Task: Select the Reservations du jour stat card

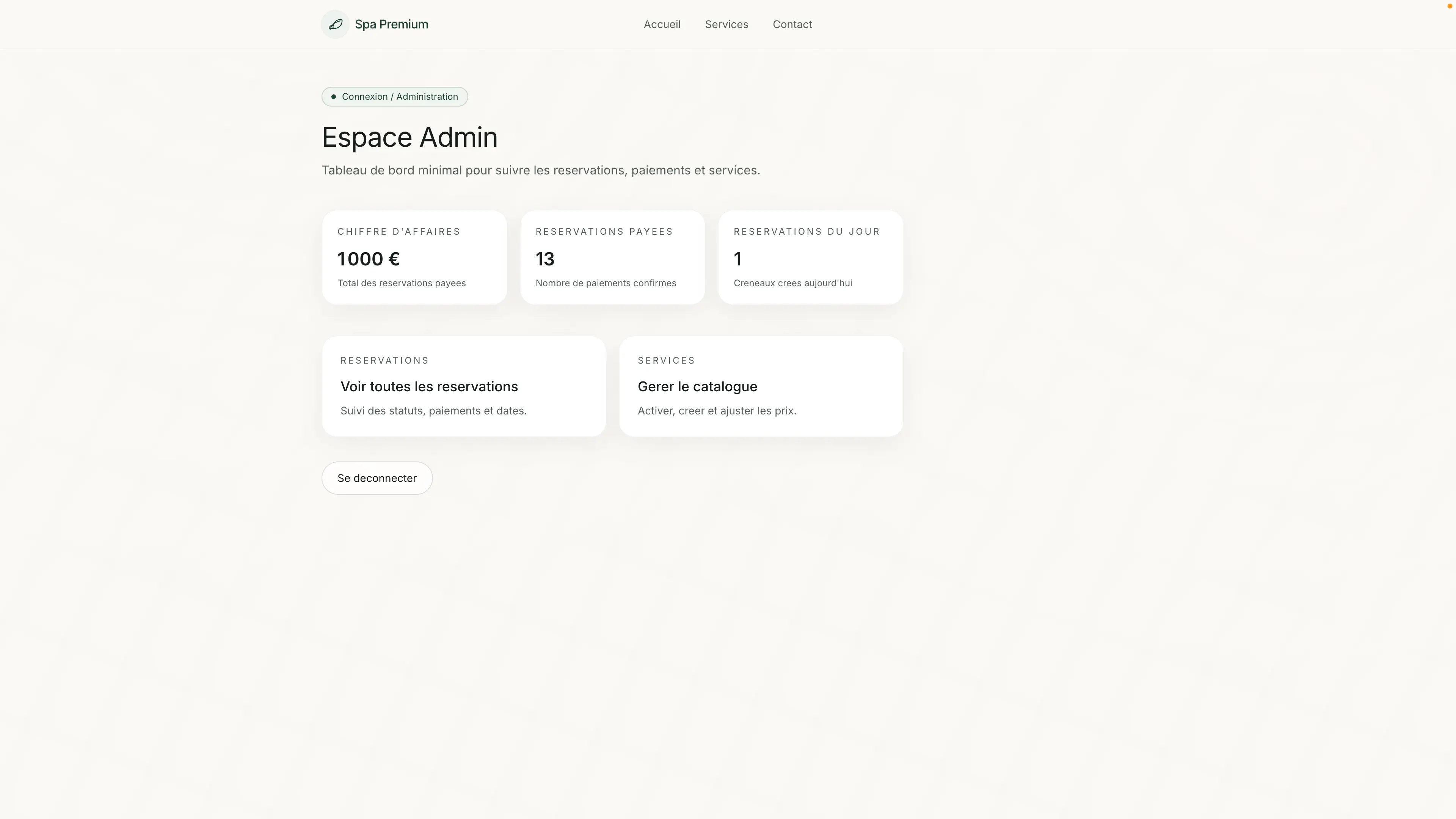Action: [x=811, y=257]
